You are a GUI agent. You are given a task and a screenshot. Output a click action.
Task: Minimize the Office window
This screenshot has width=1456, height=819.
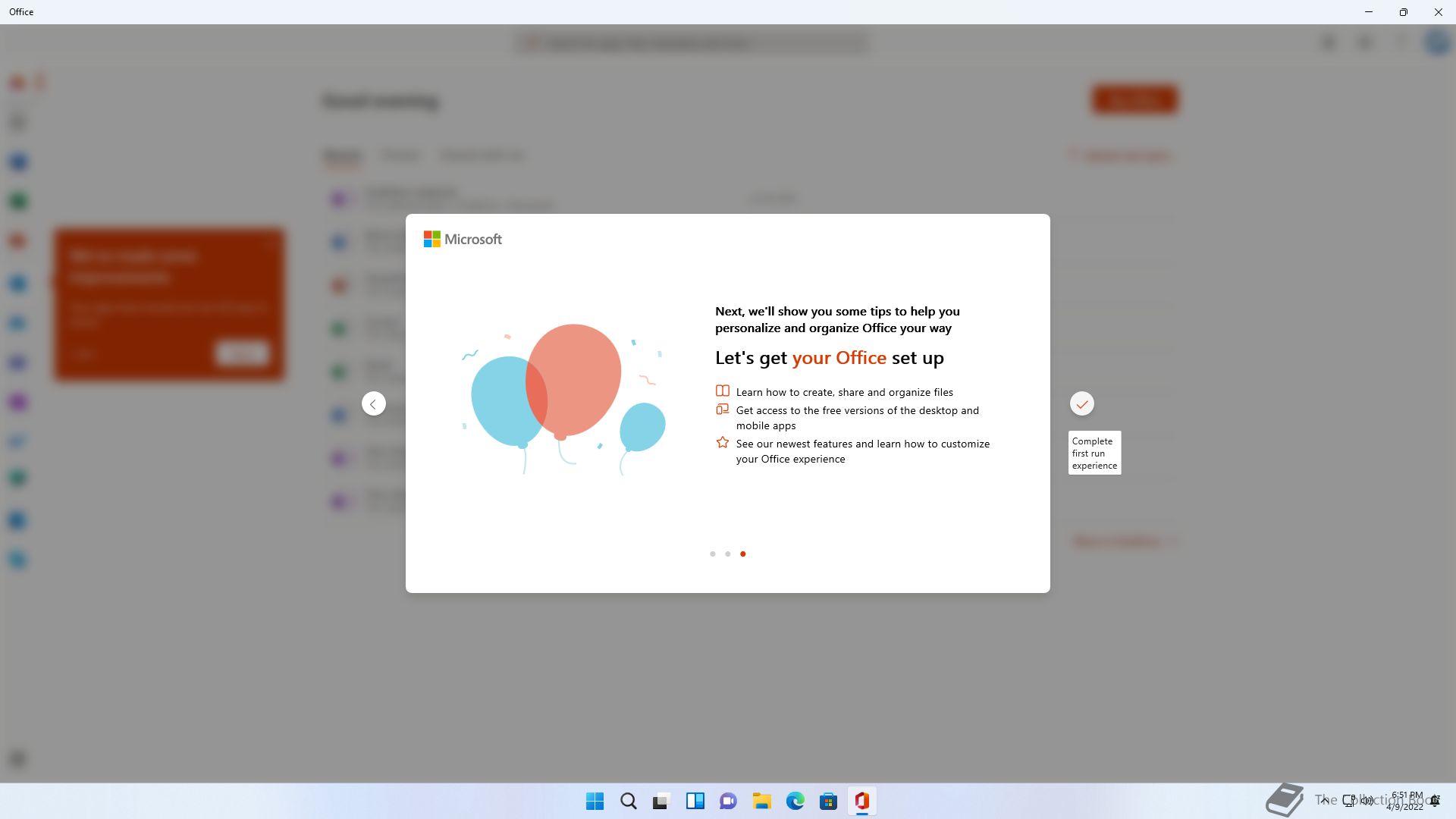(x=1369, y=12)
